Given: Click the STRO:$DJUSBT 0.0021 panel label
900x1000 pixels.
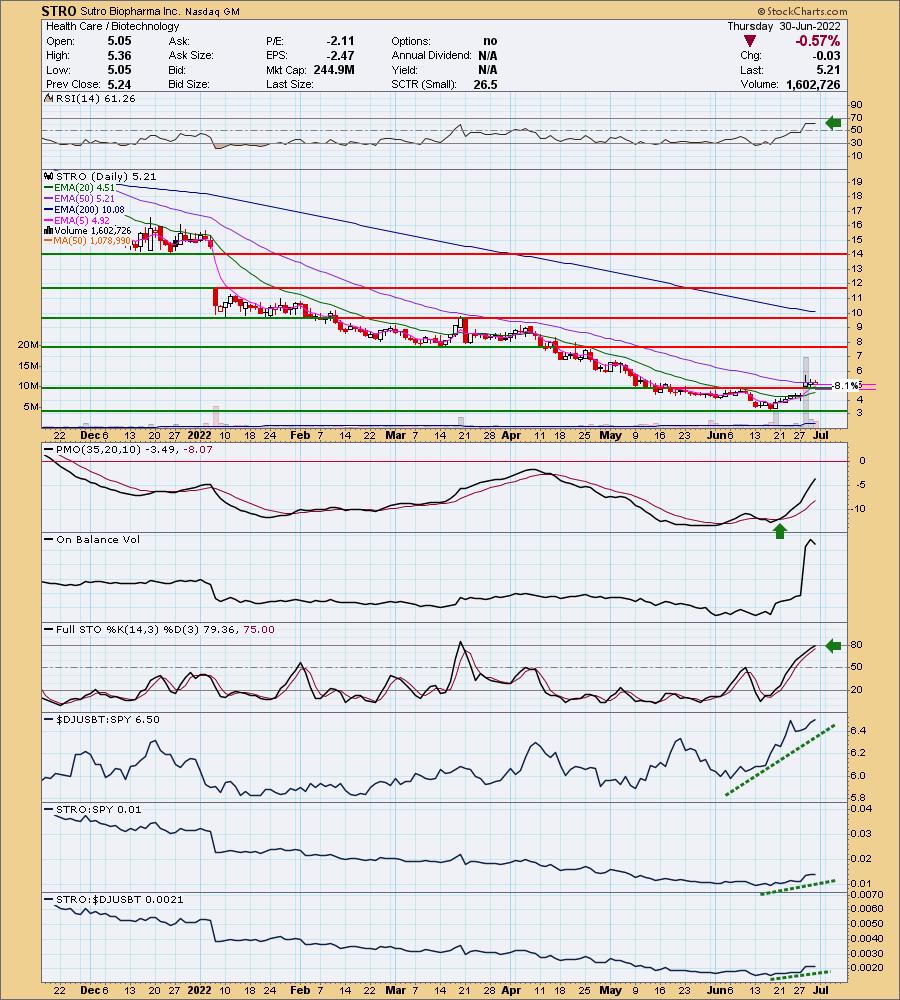Looking at the screenshot, I should [x=119, y=899].
